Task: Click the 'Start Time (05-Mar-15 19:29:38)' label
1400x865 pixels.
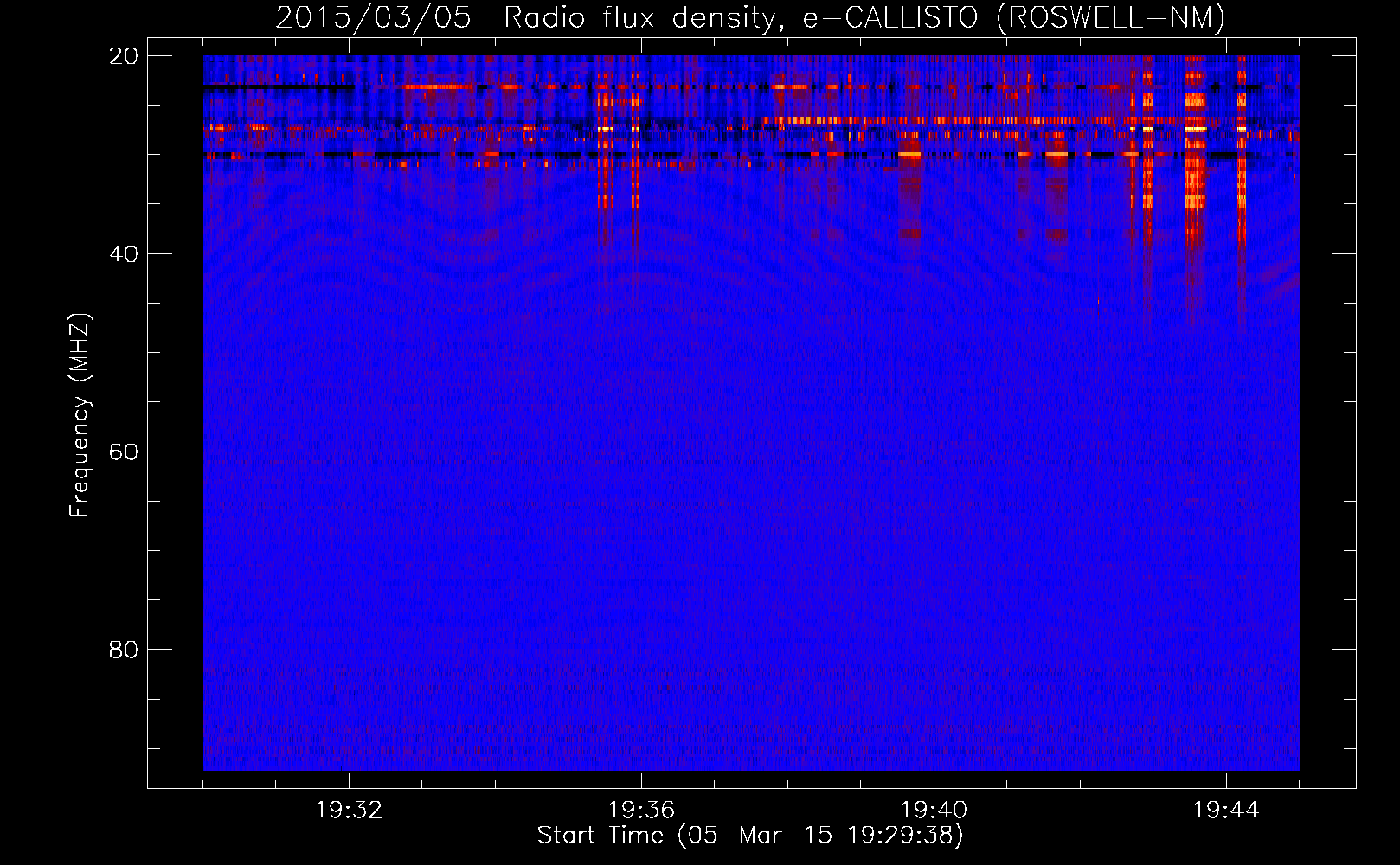Action: tap(750, 835)
